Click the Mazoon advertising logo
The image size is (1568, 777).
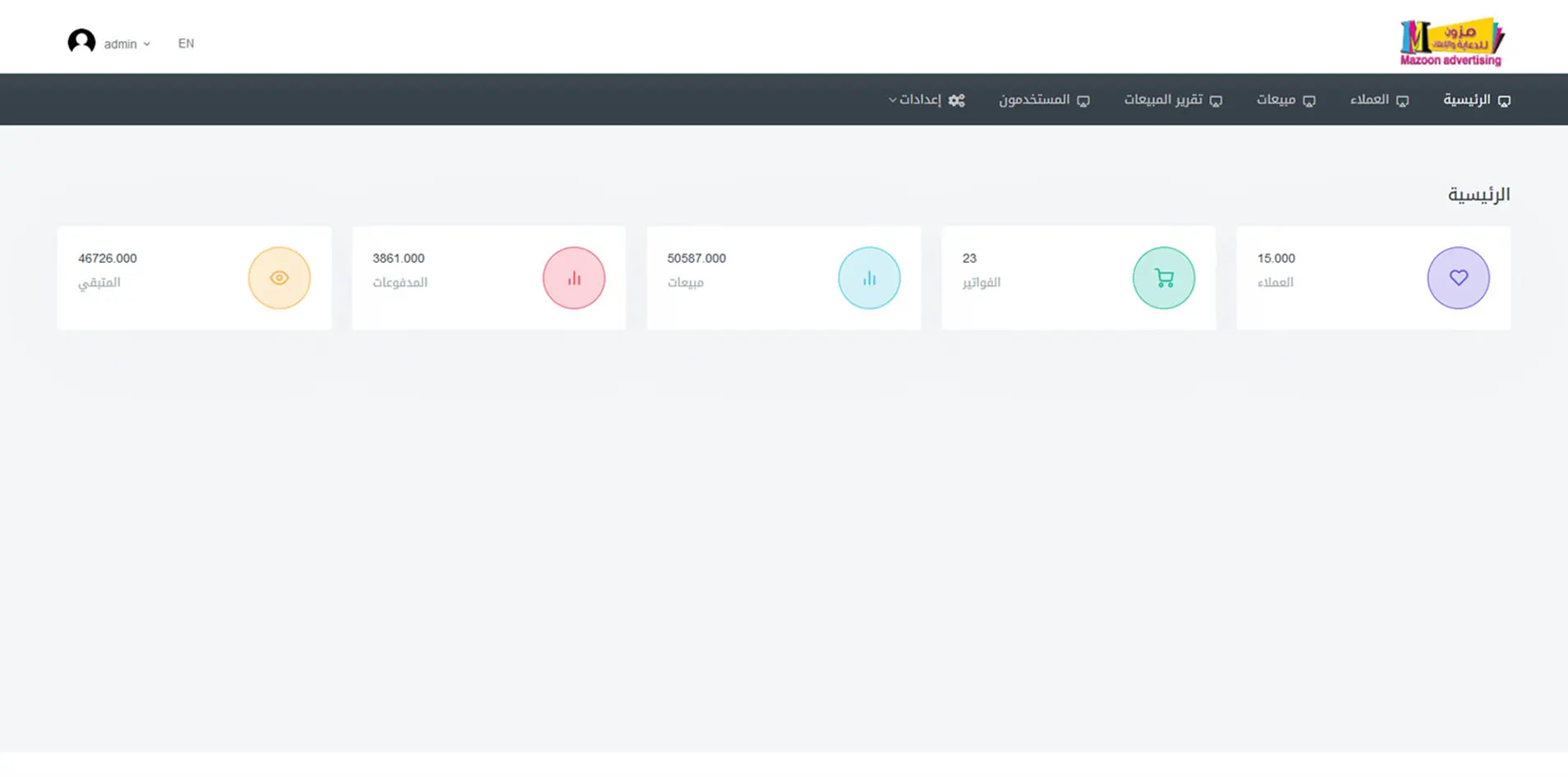coord(1451,41)
